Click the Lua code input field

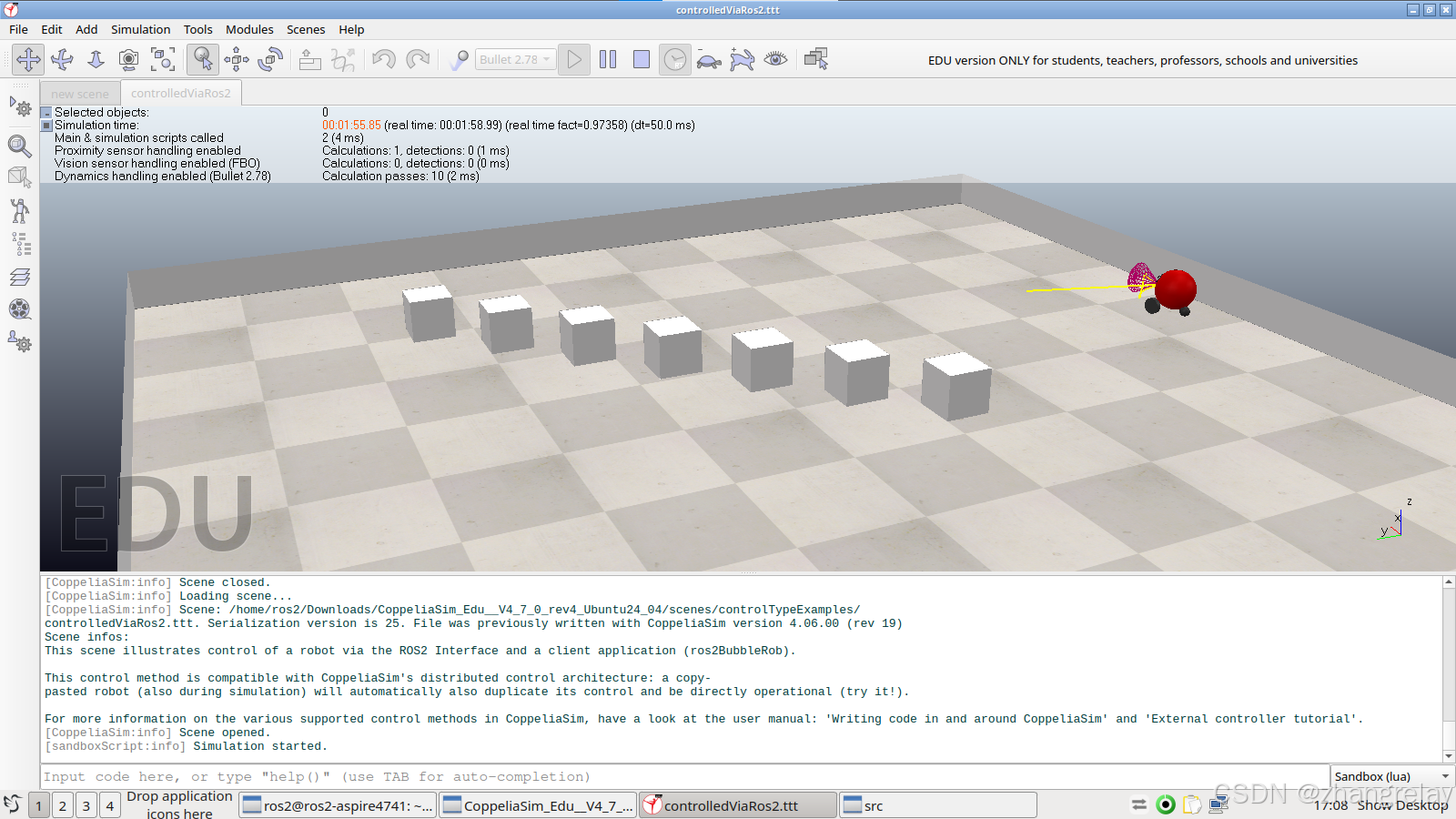[x=364, y=776]
